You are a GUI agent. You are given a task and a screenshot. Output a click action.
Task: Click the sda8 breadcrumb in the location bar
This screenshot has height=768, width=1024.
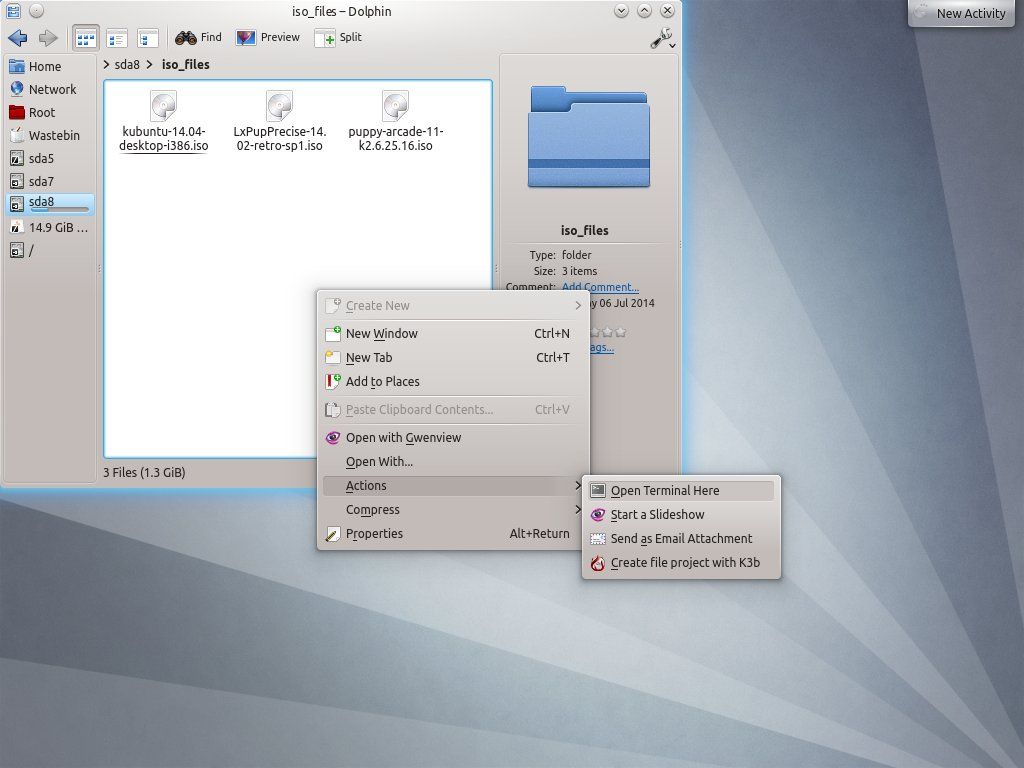127,64
